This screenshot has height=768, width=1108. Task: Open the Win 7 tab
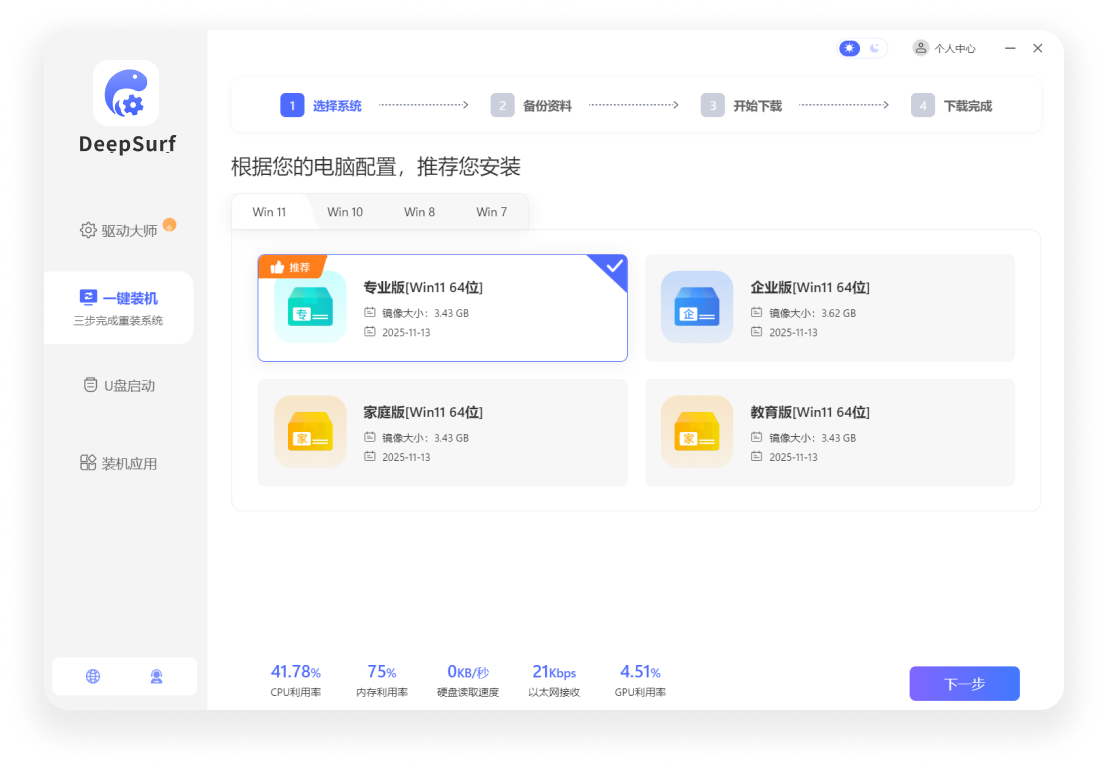tap(491, 212)
